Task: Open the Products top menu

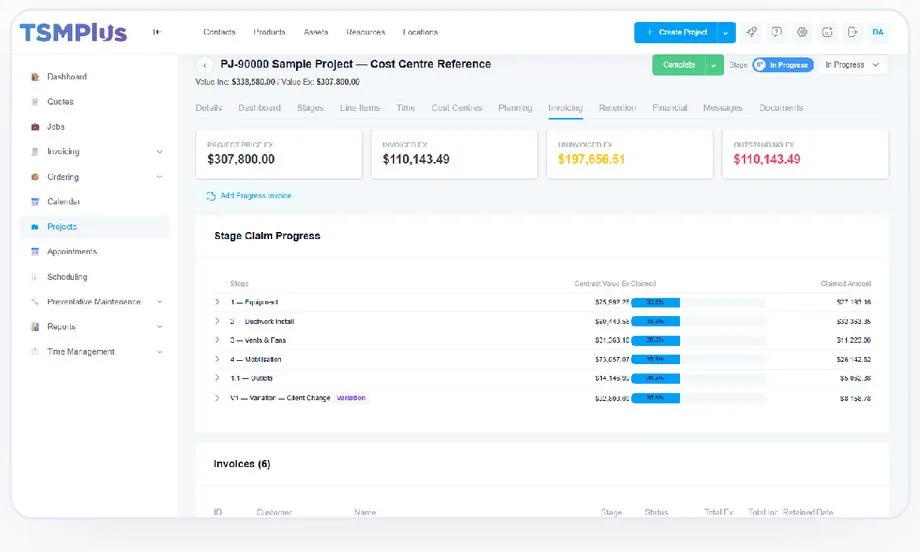Action: [x=269, y=32]
